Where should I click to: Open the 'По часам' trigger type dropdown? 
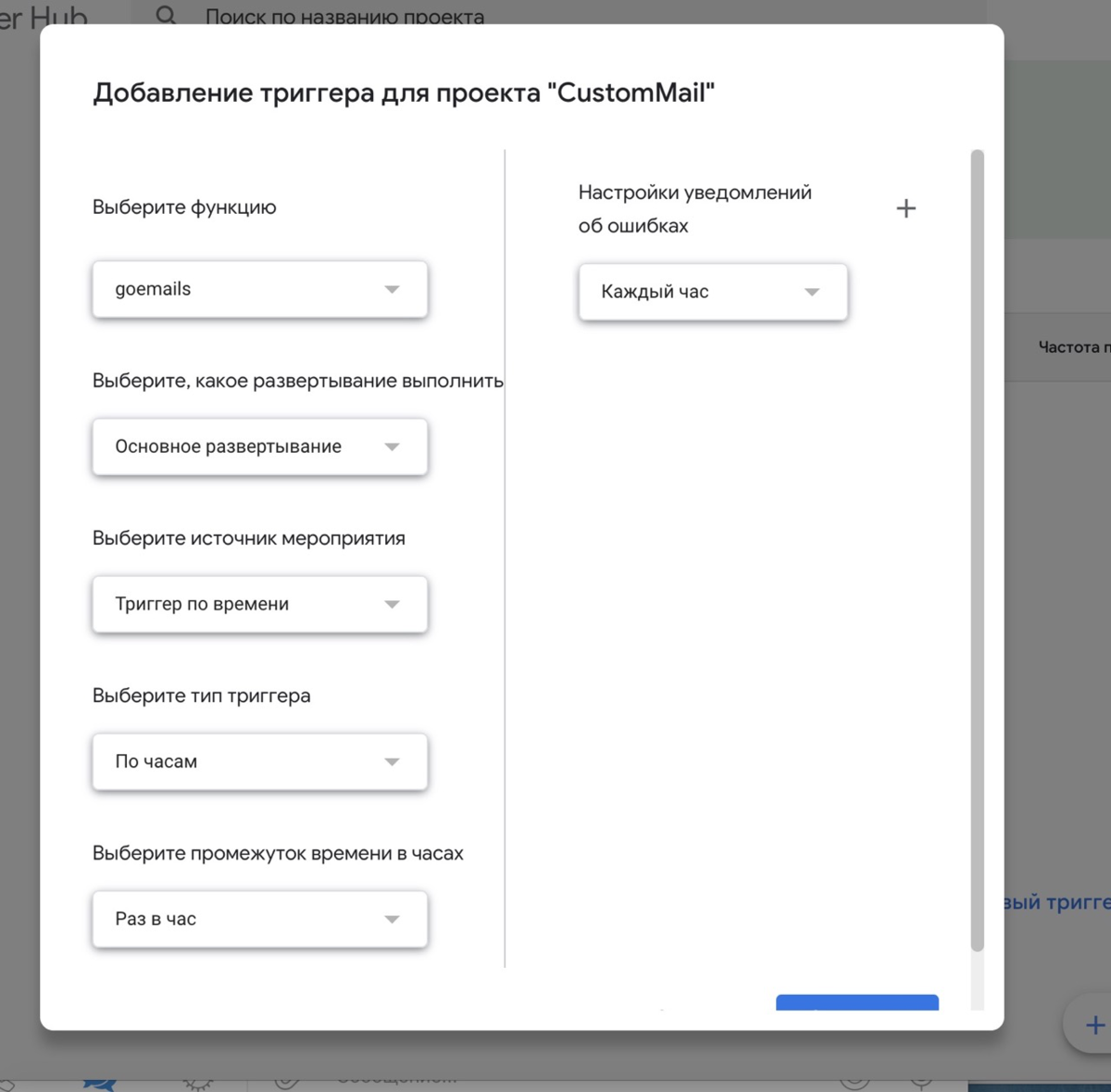point(259,761)
